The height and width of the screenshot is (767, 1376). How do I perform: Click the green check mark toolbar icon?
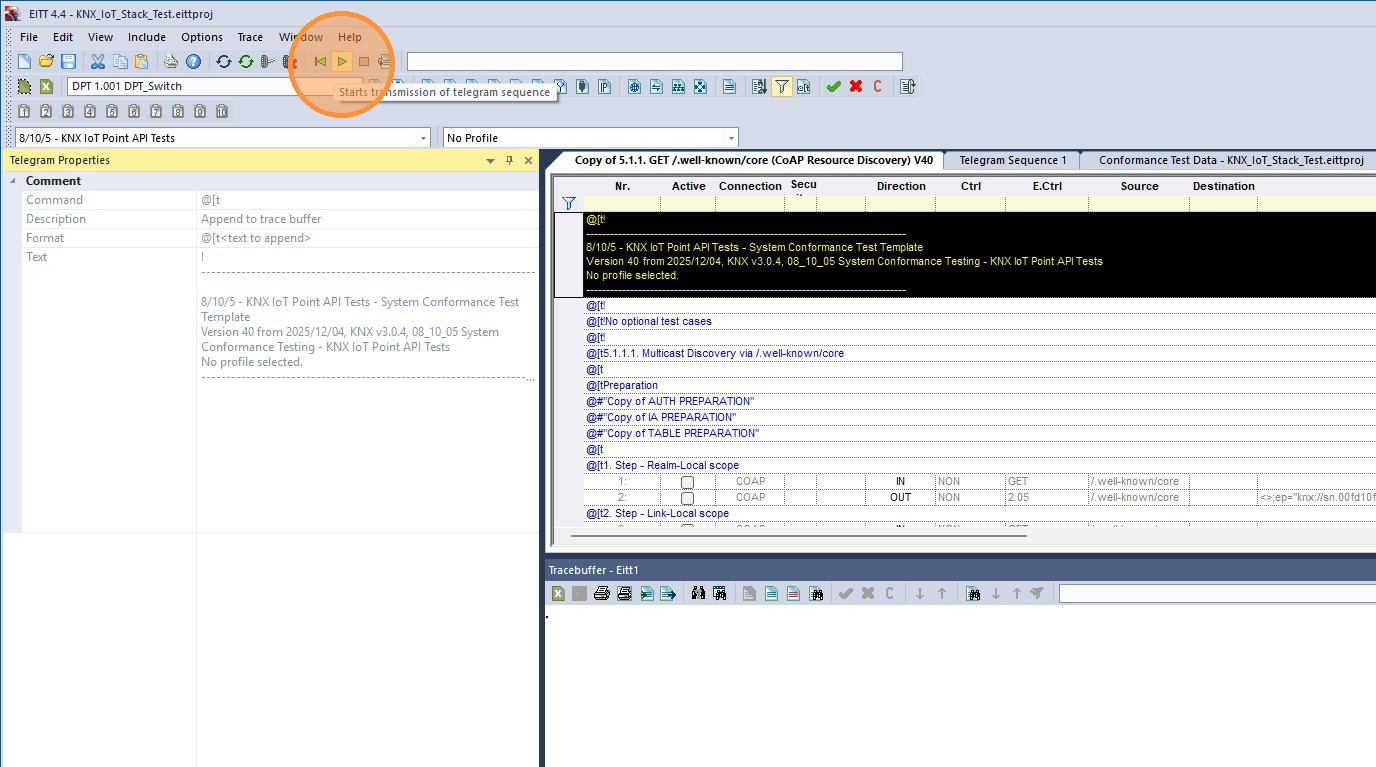click(833, 87)
